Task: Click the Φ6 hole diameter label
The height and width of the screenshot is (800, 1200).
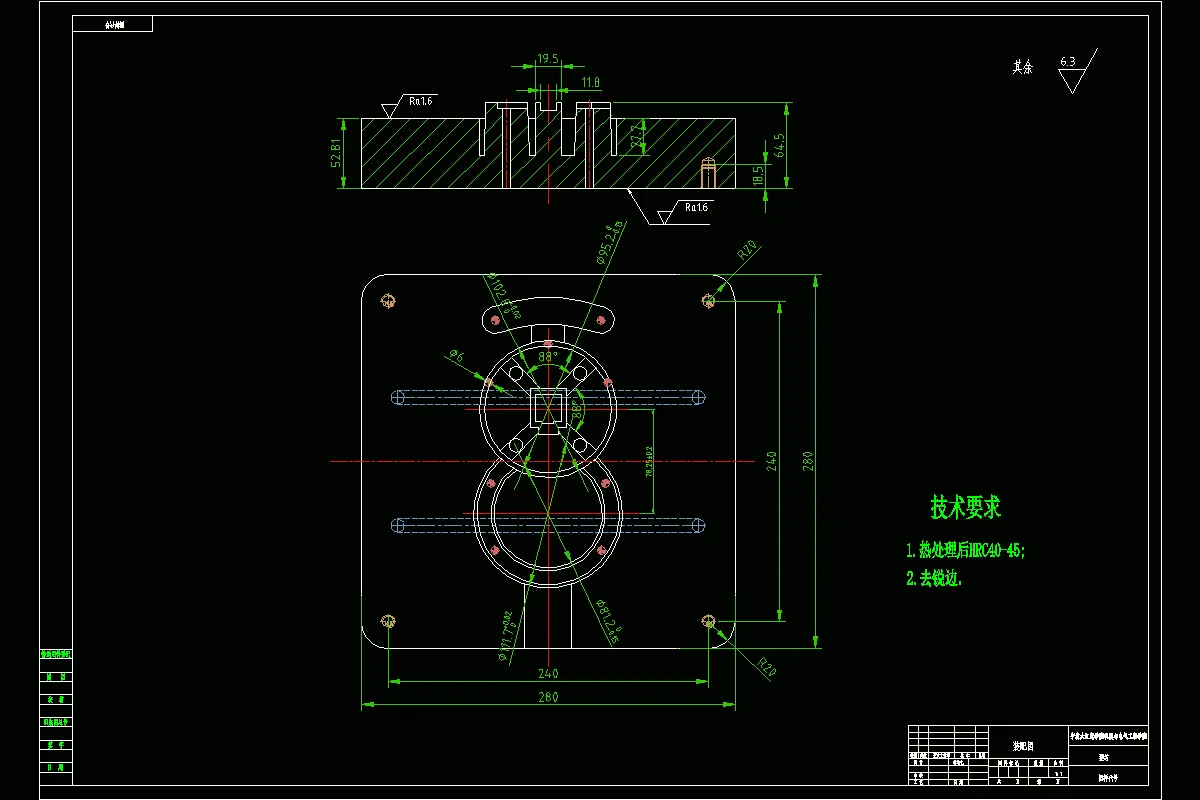Action: [455, 354]
